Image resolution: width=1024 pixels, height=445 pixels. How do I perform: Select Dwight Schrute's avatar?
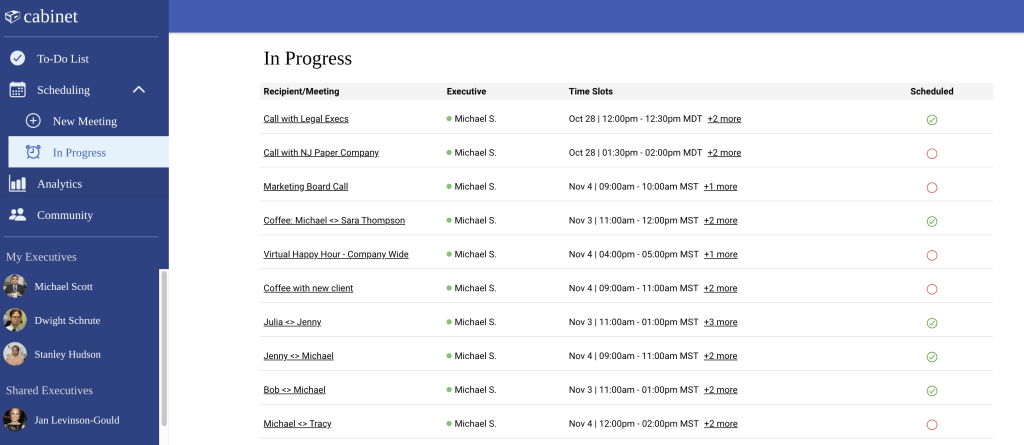point(15,320)
